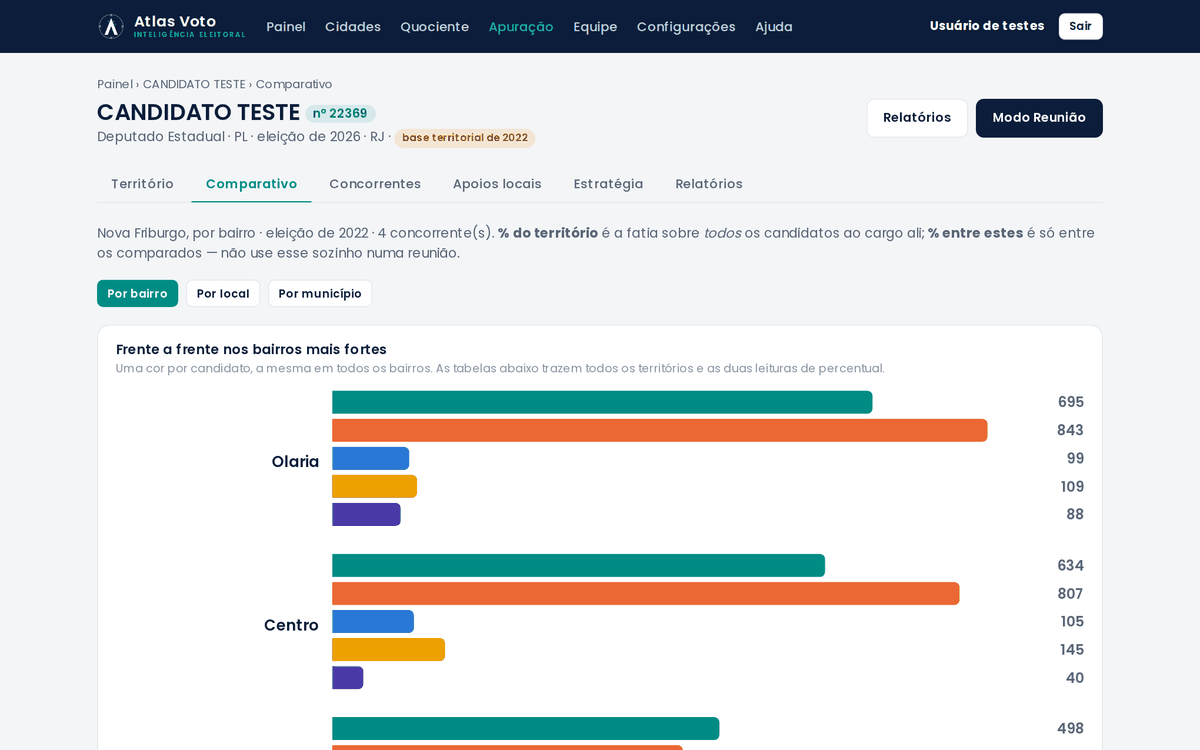The width and height of the screenshot is (1200, 750).
Task: Open the Painel menu item
Action: (x=286, y=27)
